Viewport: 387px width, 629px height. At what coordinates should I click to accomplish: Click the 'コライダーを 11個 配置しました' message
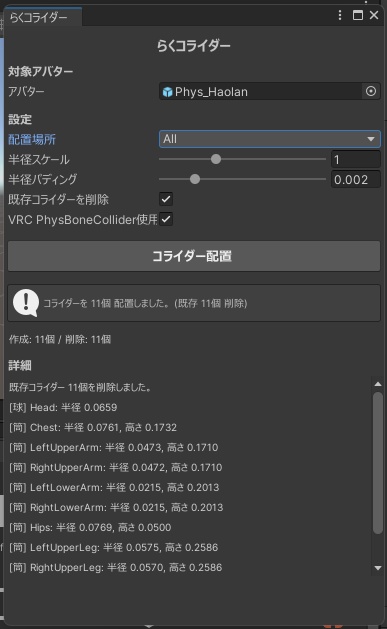click(x=145, y=303)
